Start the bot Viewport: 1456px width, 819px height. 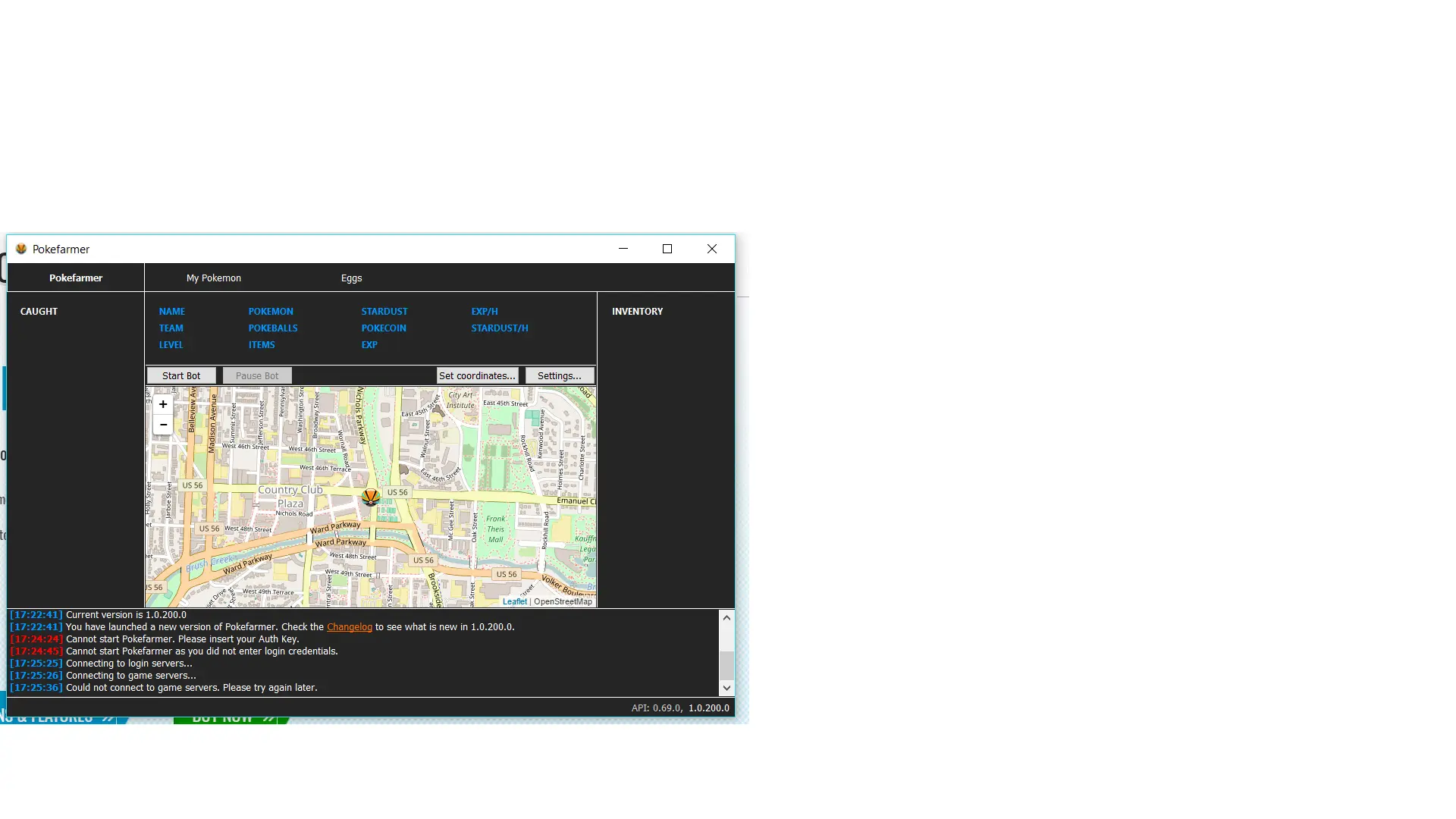(181, 375)
